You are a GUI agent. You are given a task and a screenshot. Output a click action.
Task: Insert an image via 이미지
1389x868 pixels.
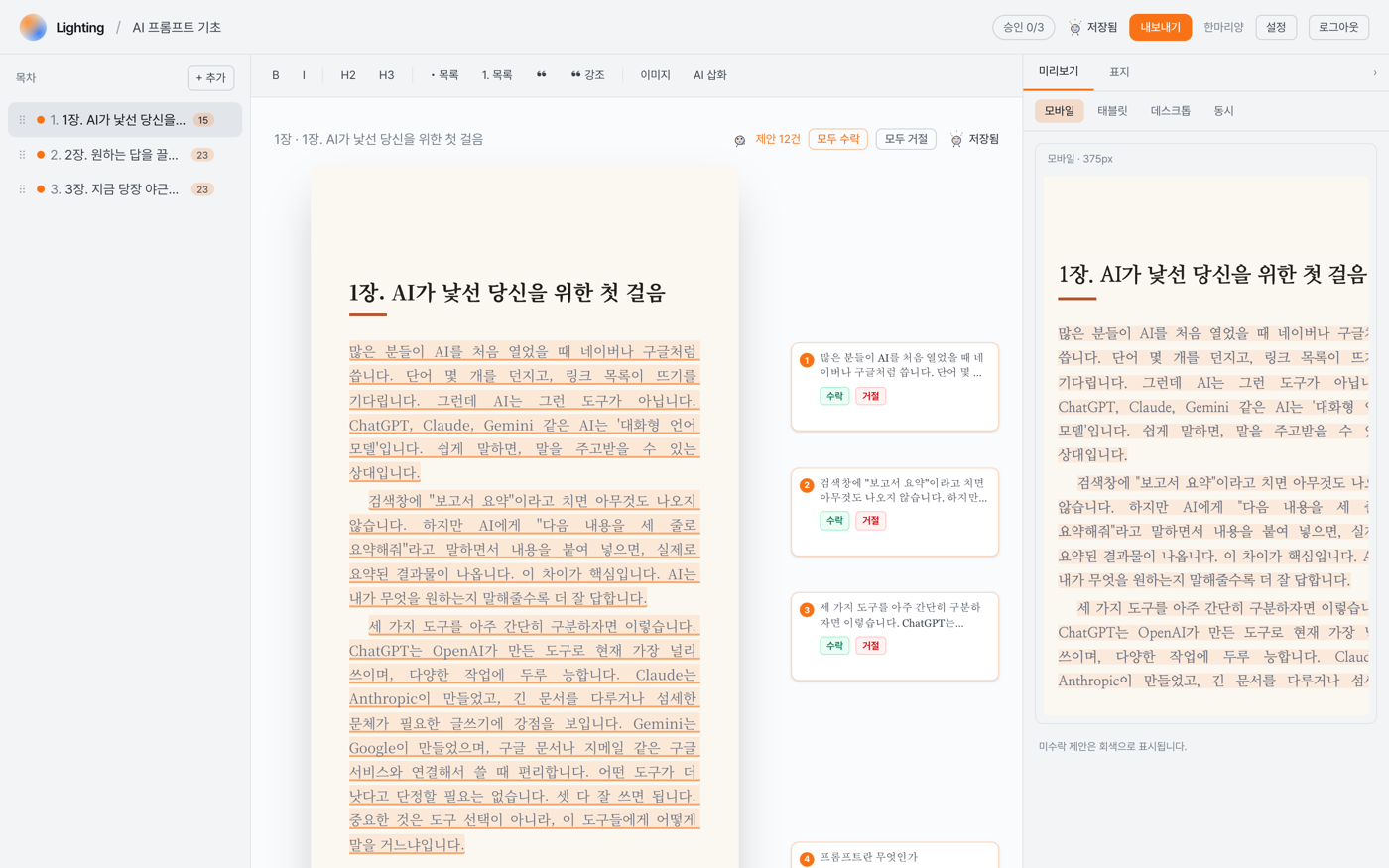tap(655, 75)
